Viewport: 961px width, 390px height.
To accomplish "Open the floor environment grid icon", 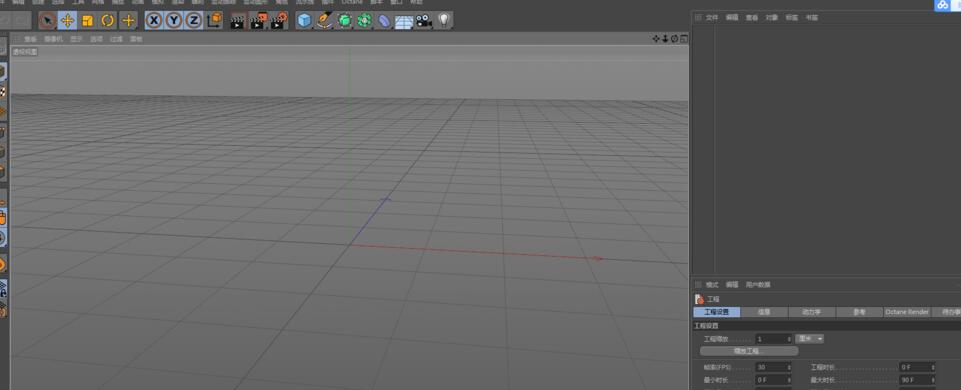I will (x=404, y=21).
